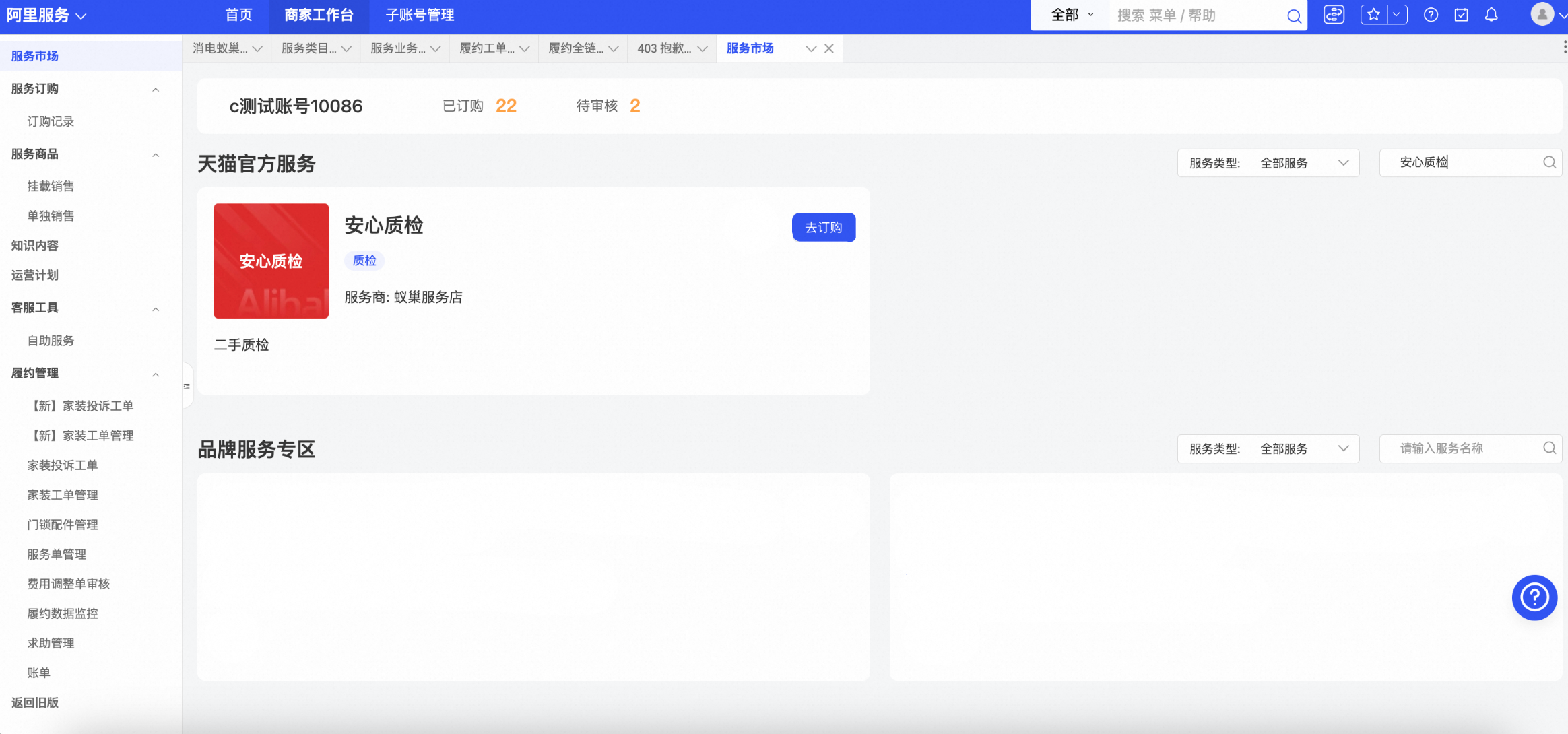Select 服务市场 in the sidebar

[91, 56]
